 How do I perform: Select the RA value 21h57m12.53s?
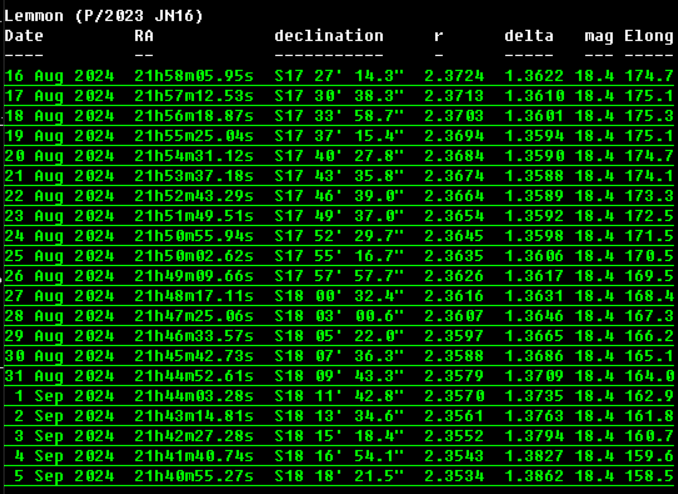pyautogui.click(x=194, y=96)
